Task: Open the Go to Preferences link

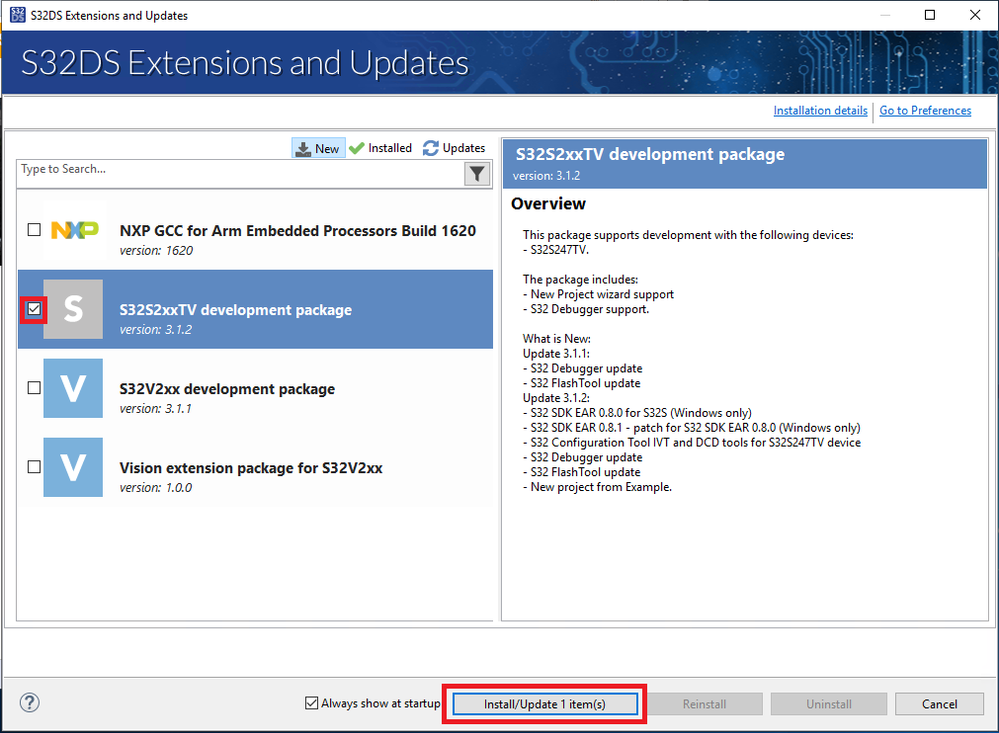Action: [925, 110]
